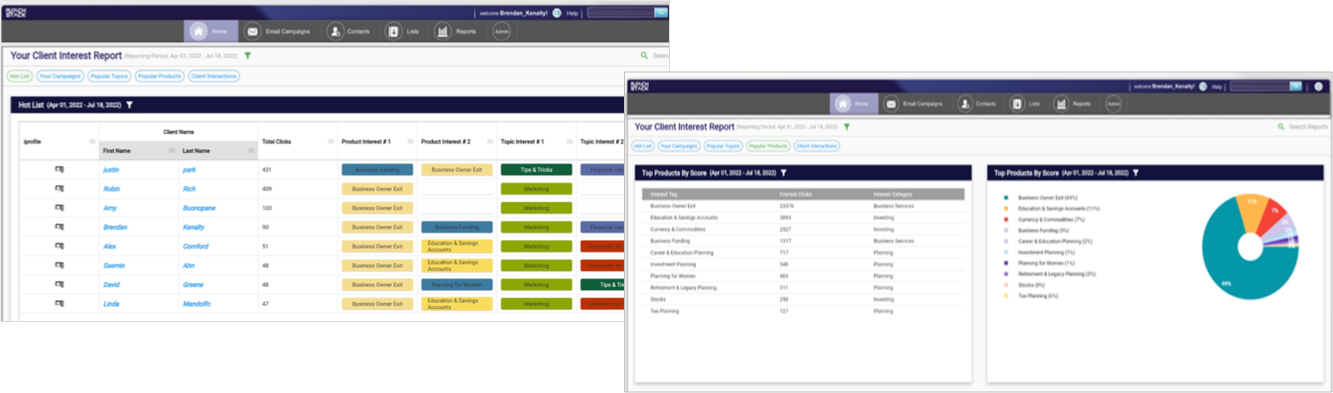The image size is (1333, 393).
Task: Select Client Interactions tab in right window
Action: tap(817, 146)
